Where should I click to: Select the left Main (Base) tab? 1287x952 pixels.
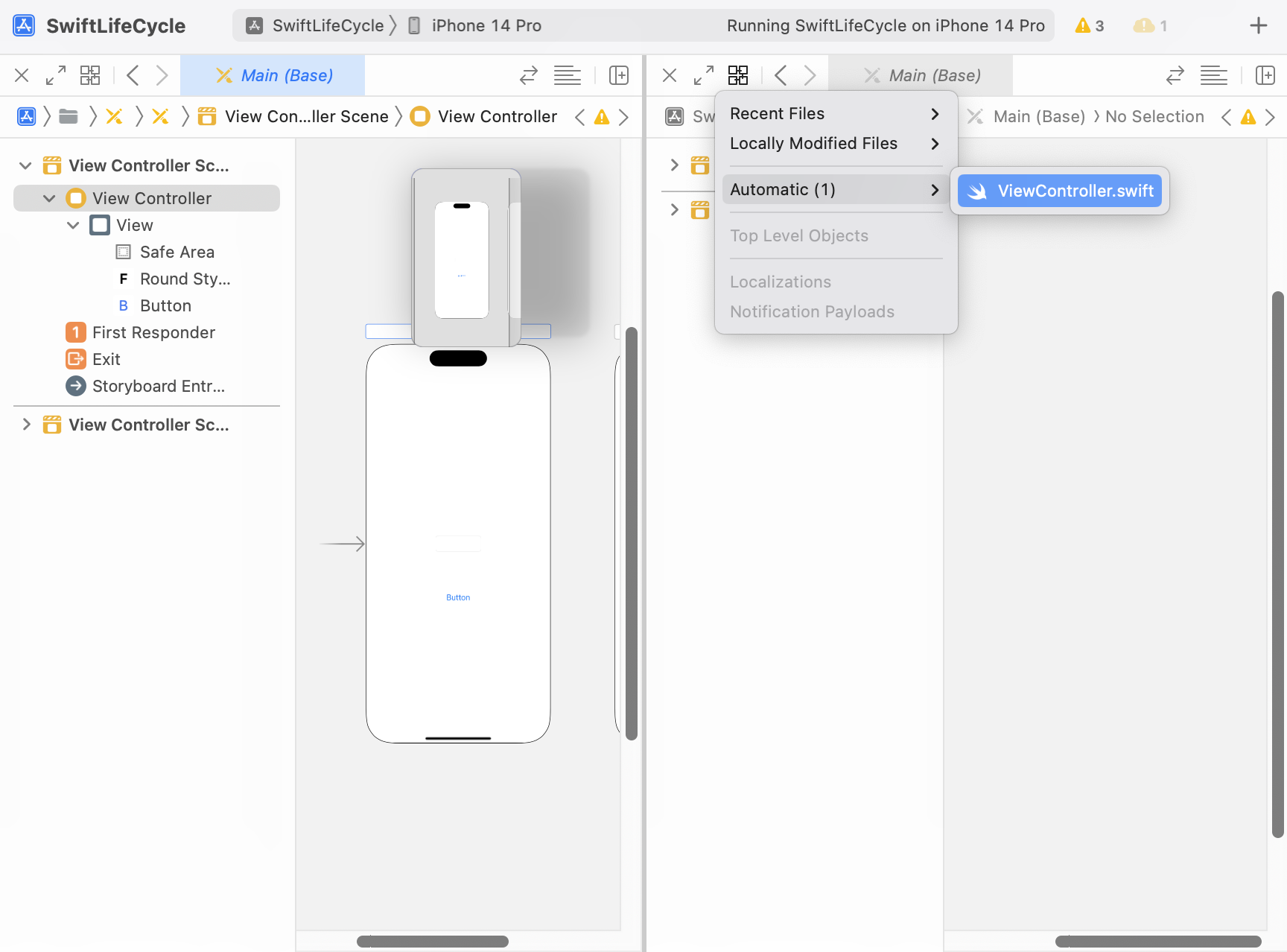coord(273,75)
